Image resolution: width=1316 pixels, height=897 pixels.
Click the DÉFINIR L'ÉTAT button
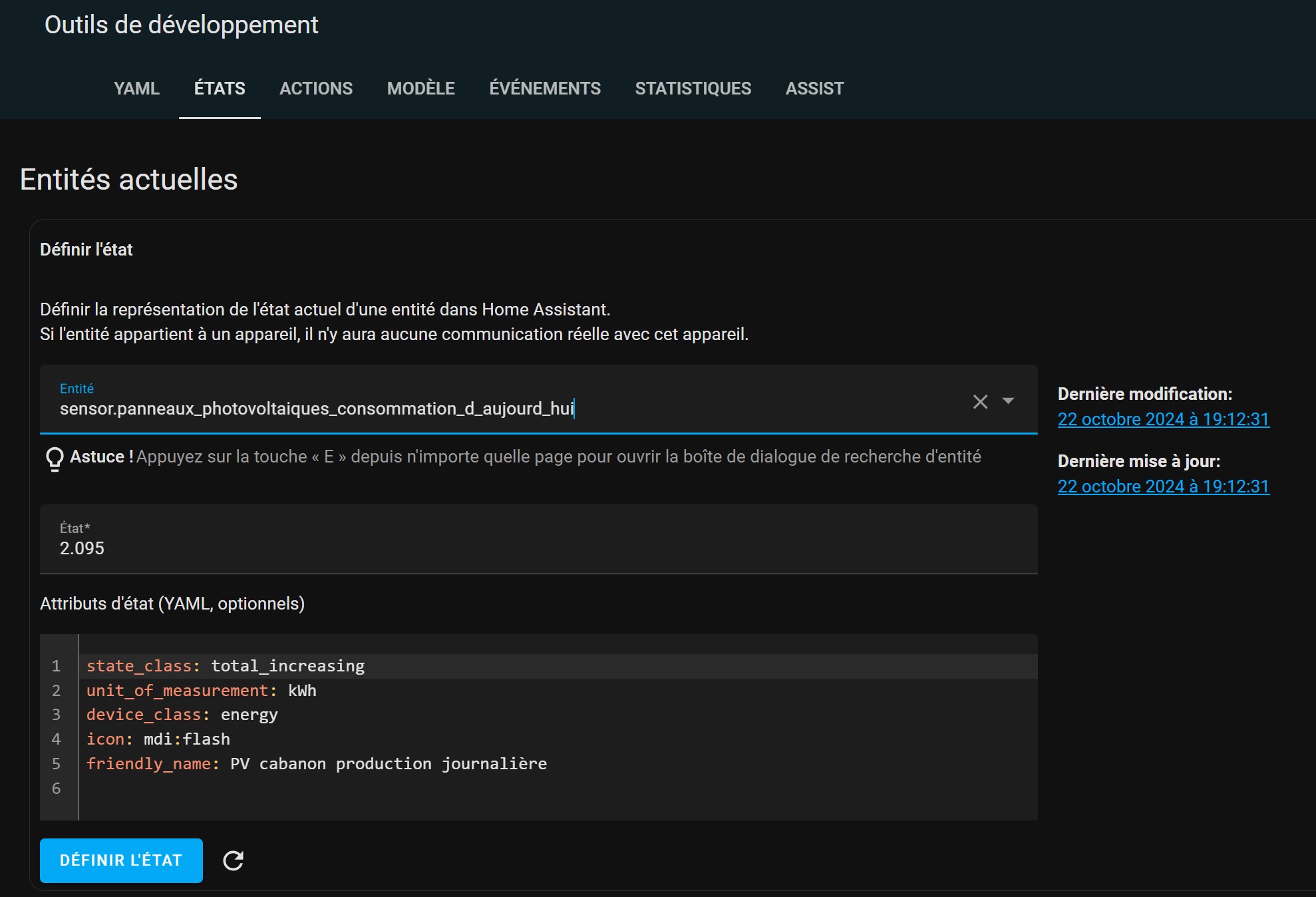121,860
